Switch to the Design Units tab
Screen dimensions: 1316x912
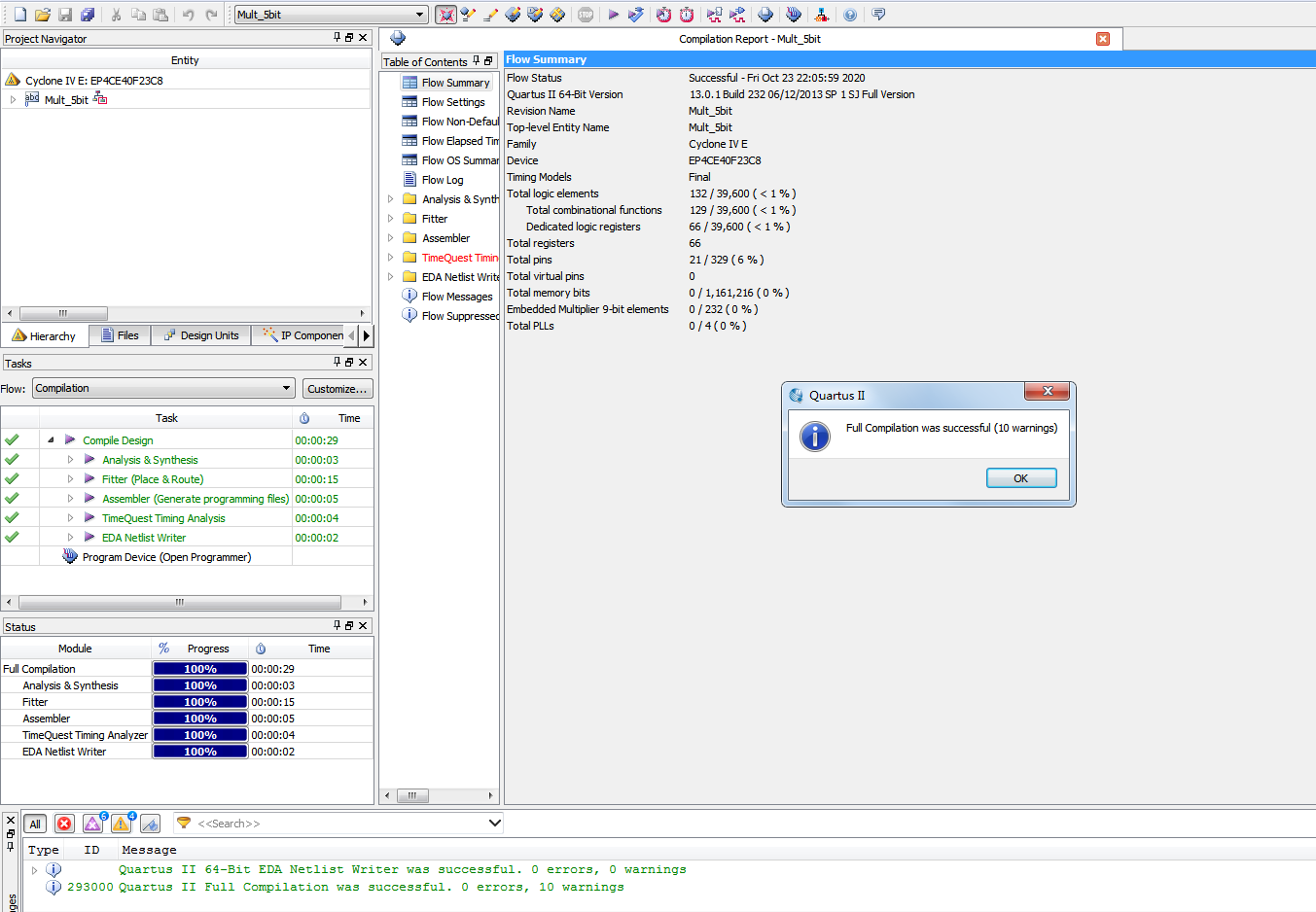pyautogui.click(x=201, y=335)
